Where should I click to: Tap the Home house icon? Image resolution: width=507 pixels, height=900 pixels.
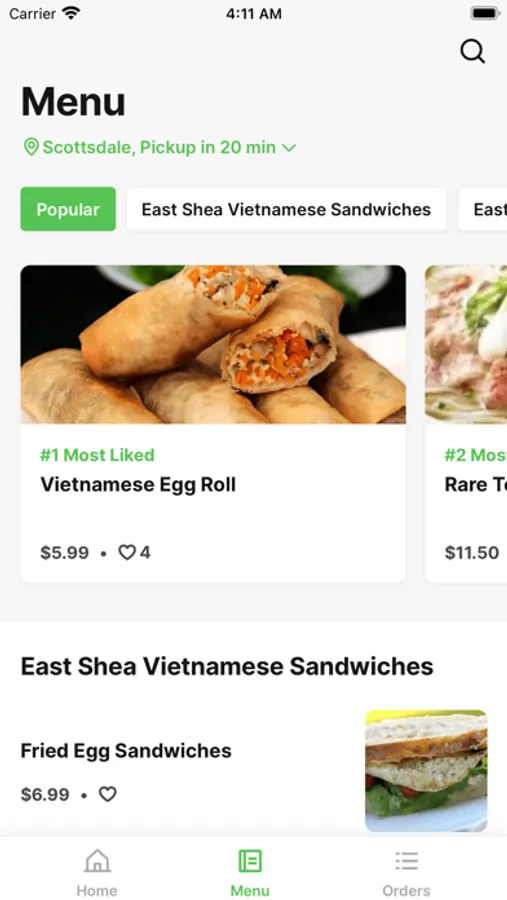[x=97, y=861]
